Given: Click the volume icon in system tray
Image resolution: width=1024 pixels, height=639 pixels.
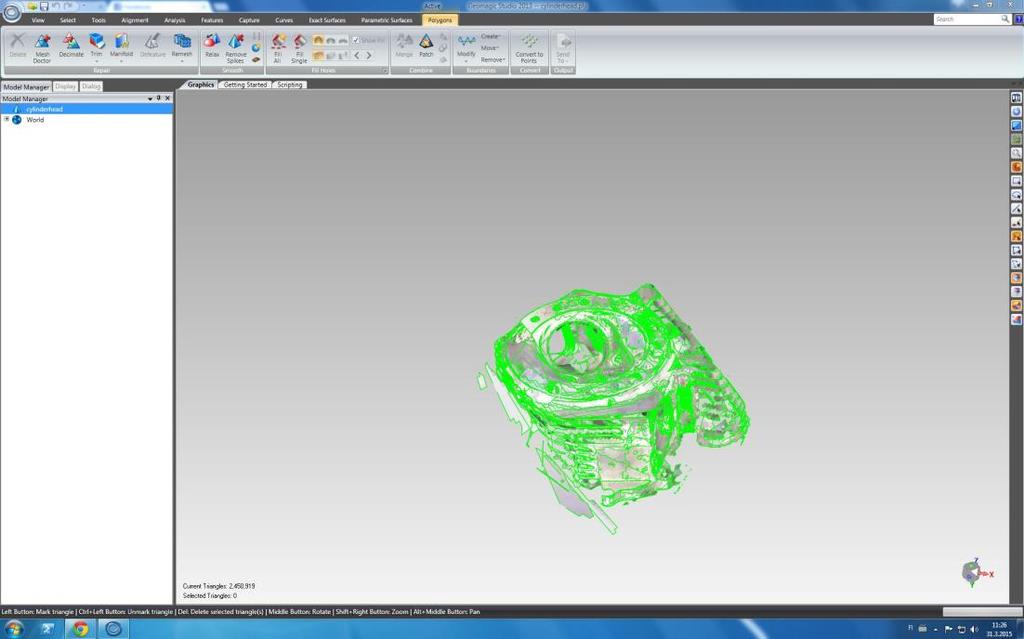Looking at the screenshot, I should pos(974,629).
